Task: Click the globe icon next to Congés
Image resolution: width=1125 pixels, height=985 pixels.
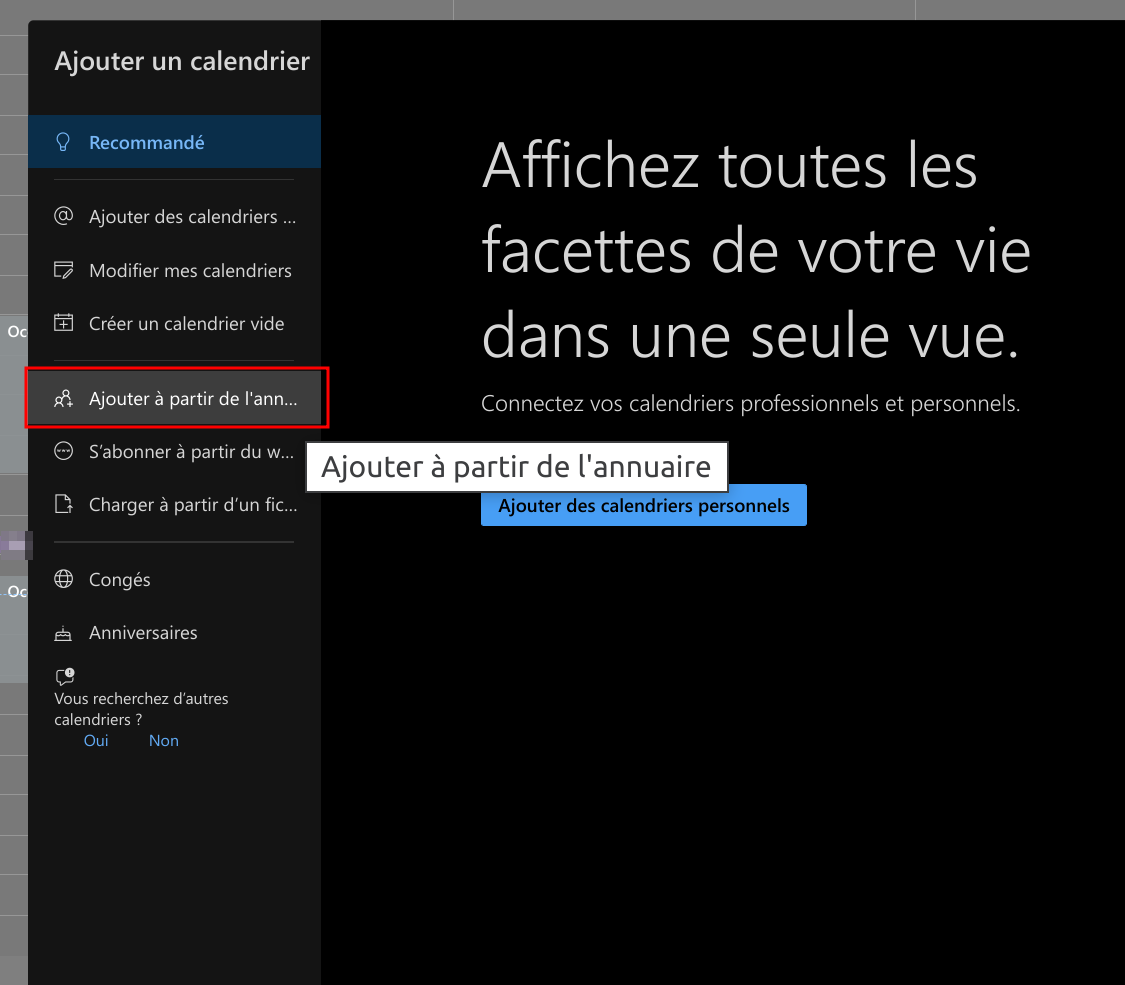Action: point(64,579)
